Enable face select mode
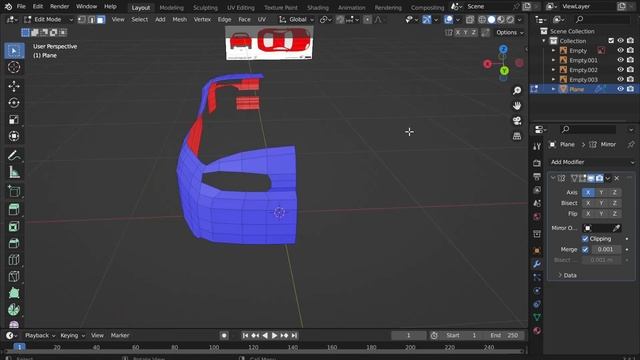The height and width of the screenshot is (360, 640). [x=101, y=19]
